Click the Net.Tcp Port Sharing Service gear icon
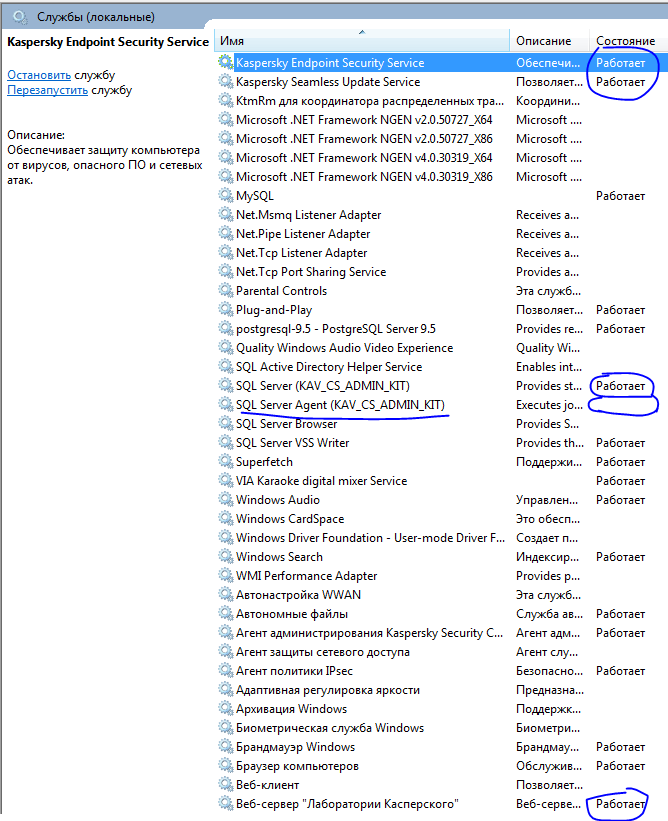 tap(226, 271)
